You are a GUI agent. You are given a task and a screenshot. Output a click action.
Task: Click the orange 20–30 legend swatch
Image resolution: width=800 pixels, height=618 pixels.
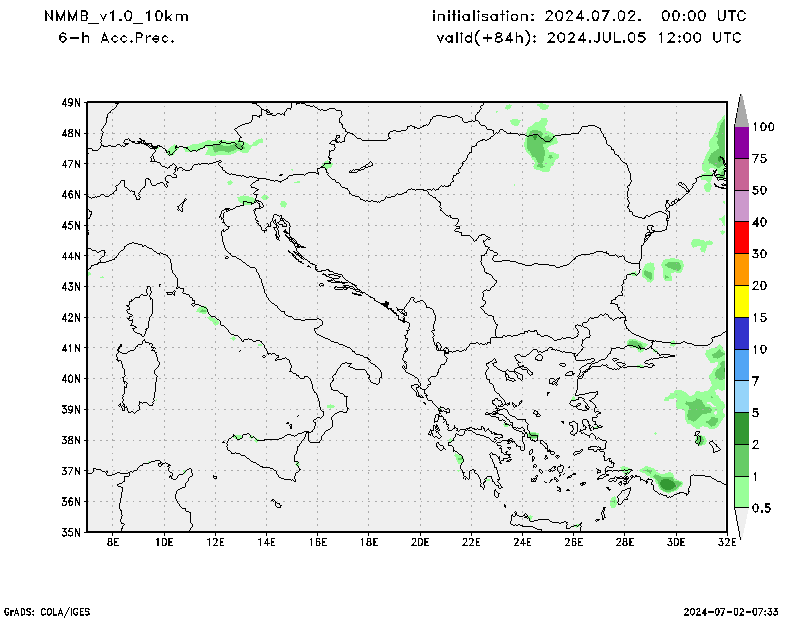tap(741, 269)
